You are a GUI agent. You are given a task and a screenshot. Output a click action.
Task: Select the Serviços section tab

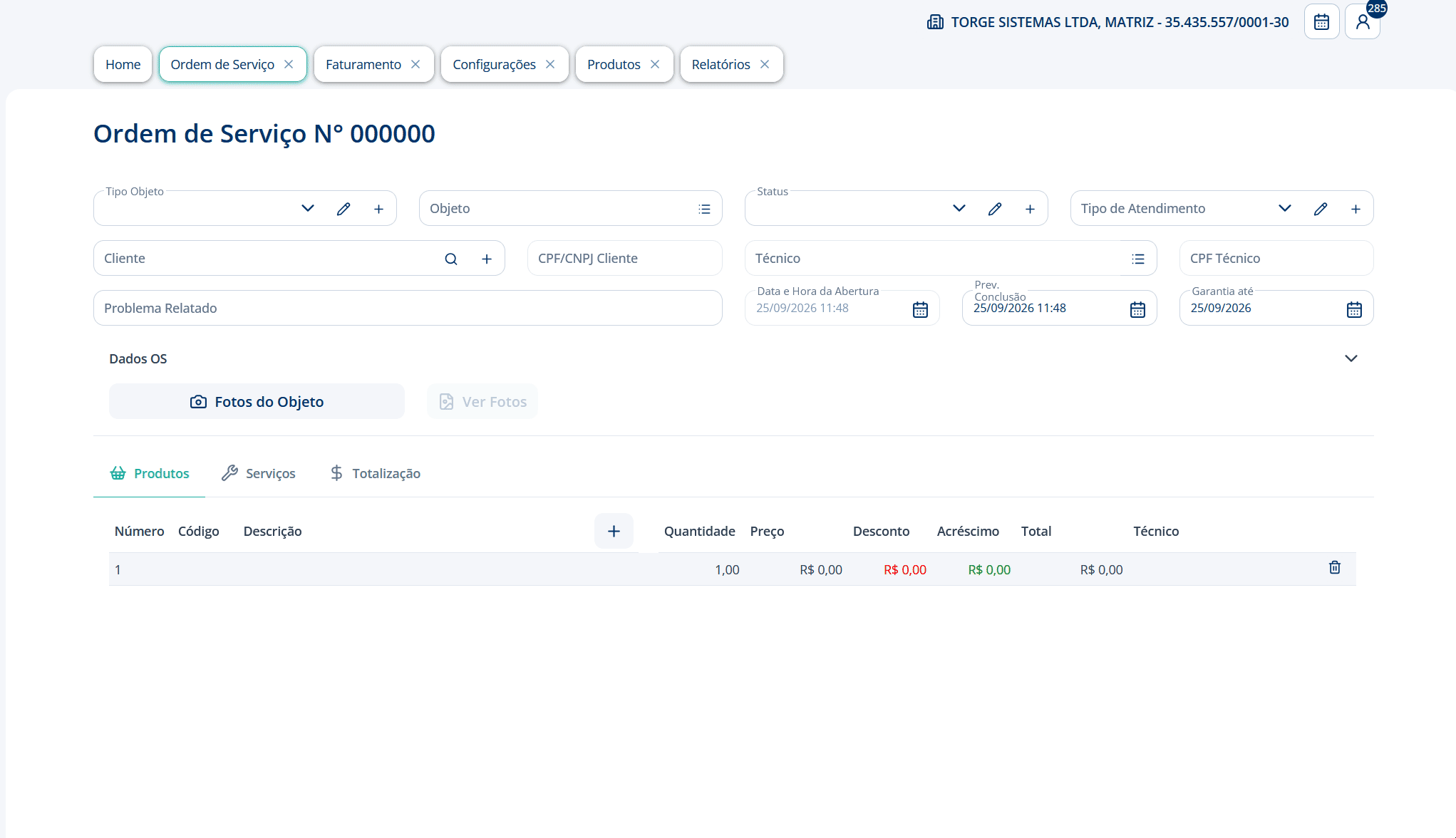[258, 473]
